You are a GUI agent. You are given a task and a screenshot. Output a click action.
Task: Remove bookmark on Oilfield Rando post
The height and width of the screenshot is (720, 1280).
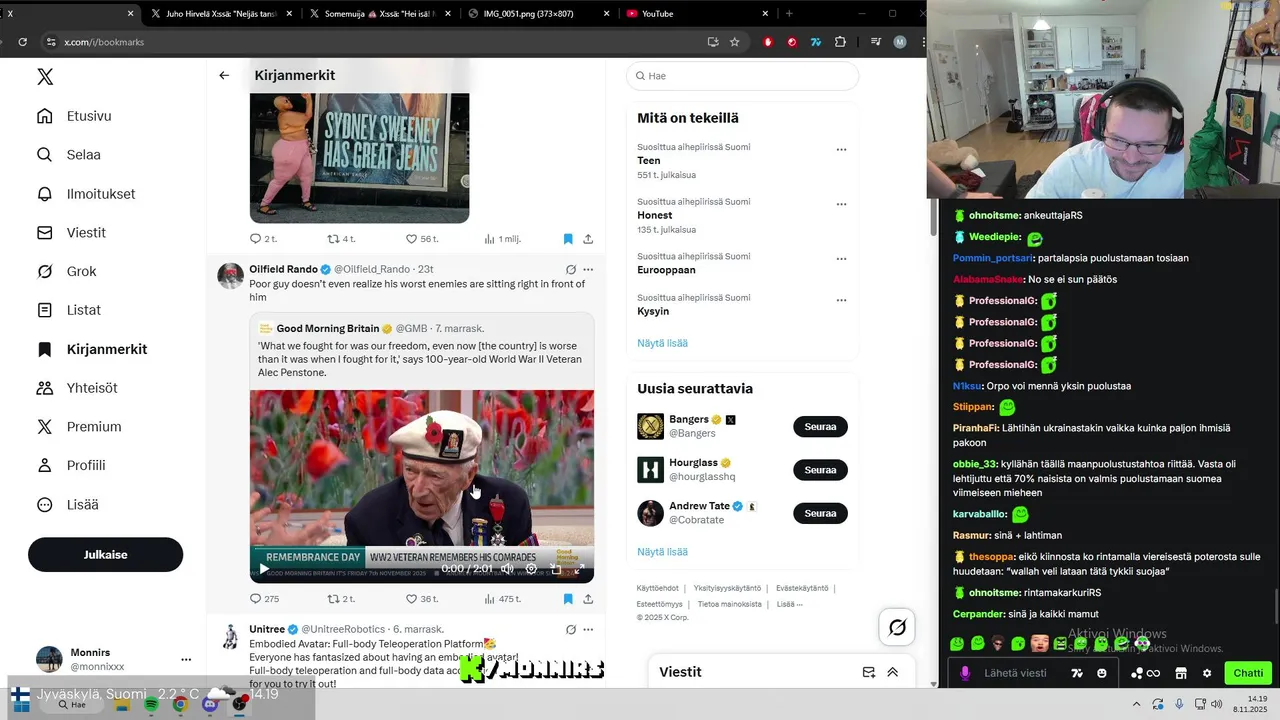pyautogui.click(x=568, y=599)
